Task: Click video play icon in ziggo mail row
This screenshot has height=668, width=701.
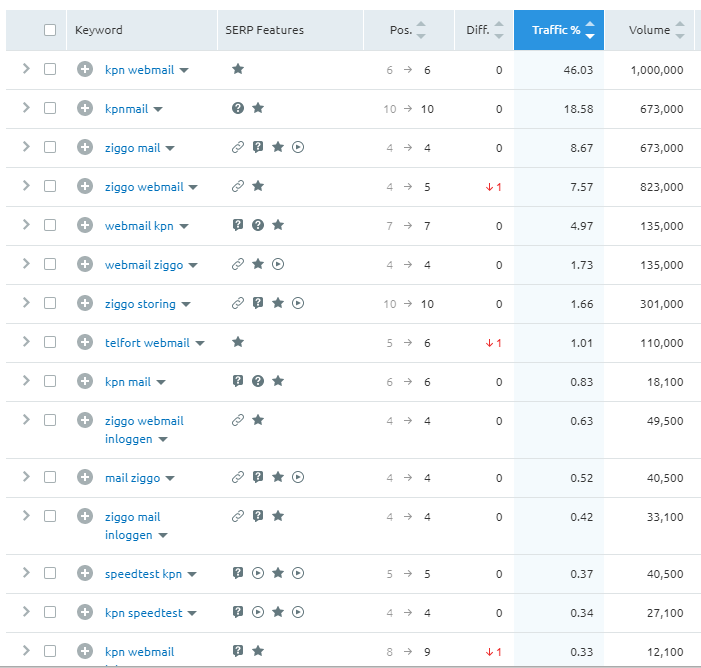Action: [x=298, y=147]
